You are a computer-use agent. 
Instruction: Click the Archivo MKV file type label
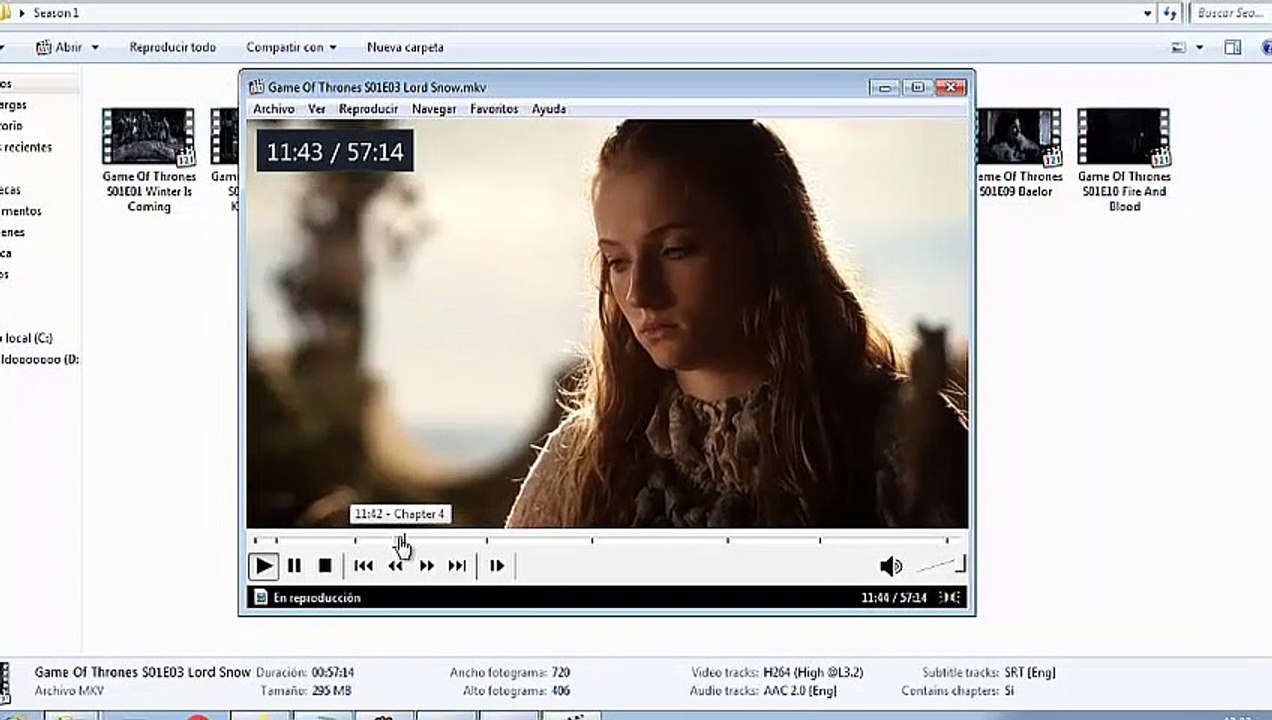(x=69, y=691)
